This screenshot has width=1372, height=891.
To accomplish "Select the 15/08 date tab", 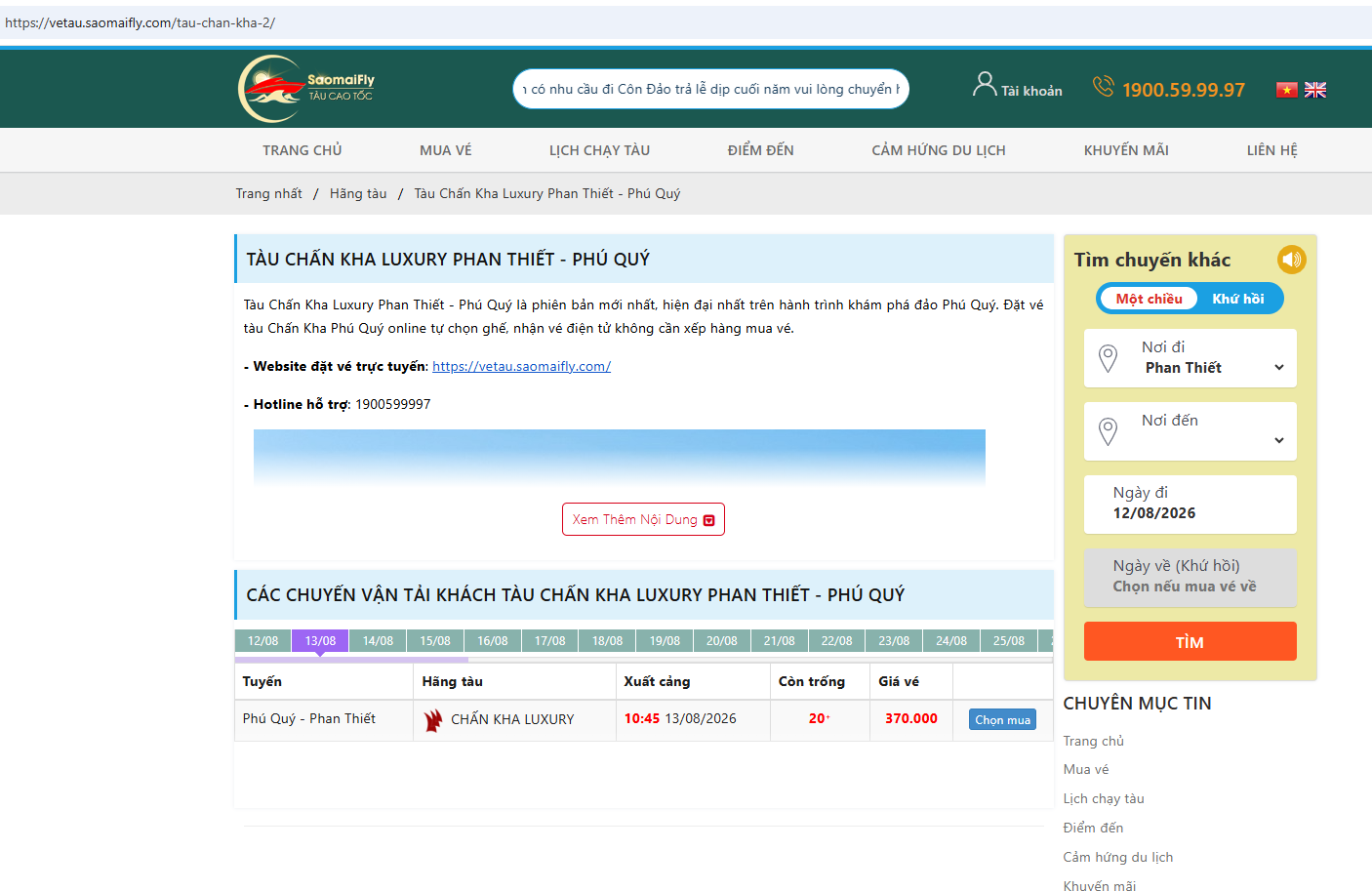I will (x=435, y=641).
